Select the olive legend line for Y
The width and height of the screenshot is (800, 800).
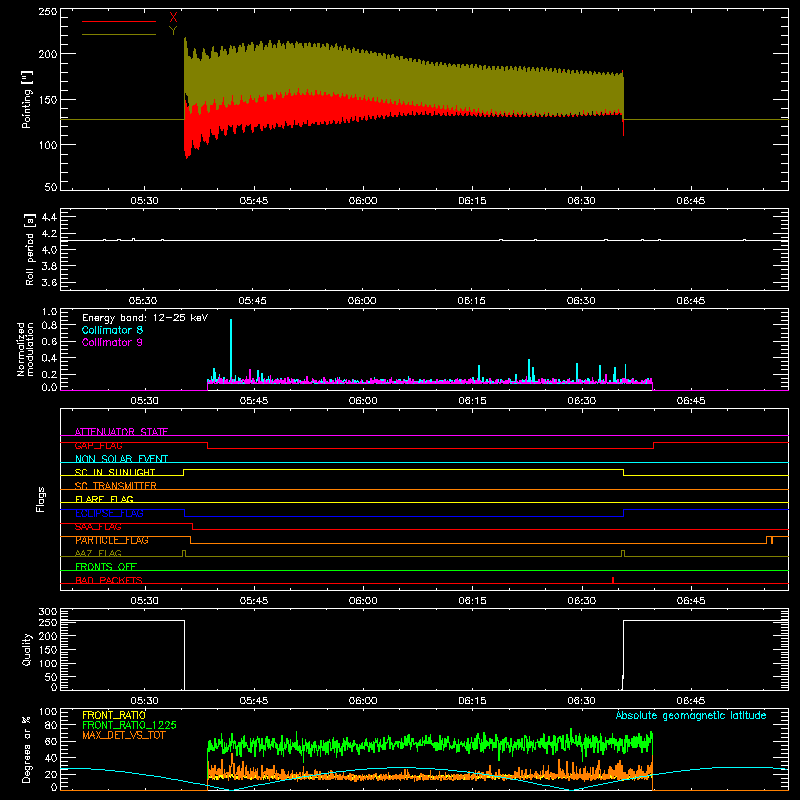click(119, 34)
